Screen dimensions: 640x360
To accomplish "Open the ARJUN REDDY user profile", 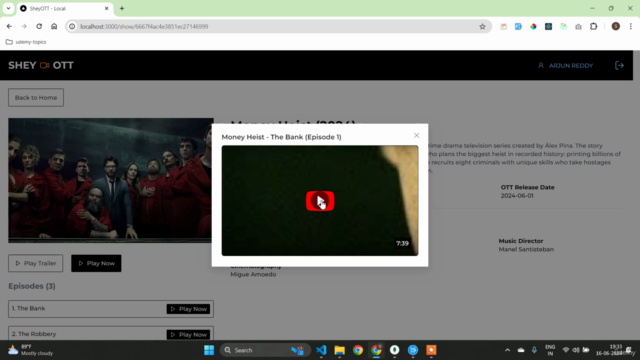I will (565, 65).
